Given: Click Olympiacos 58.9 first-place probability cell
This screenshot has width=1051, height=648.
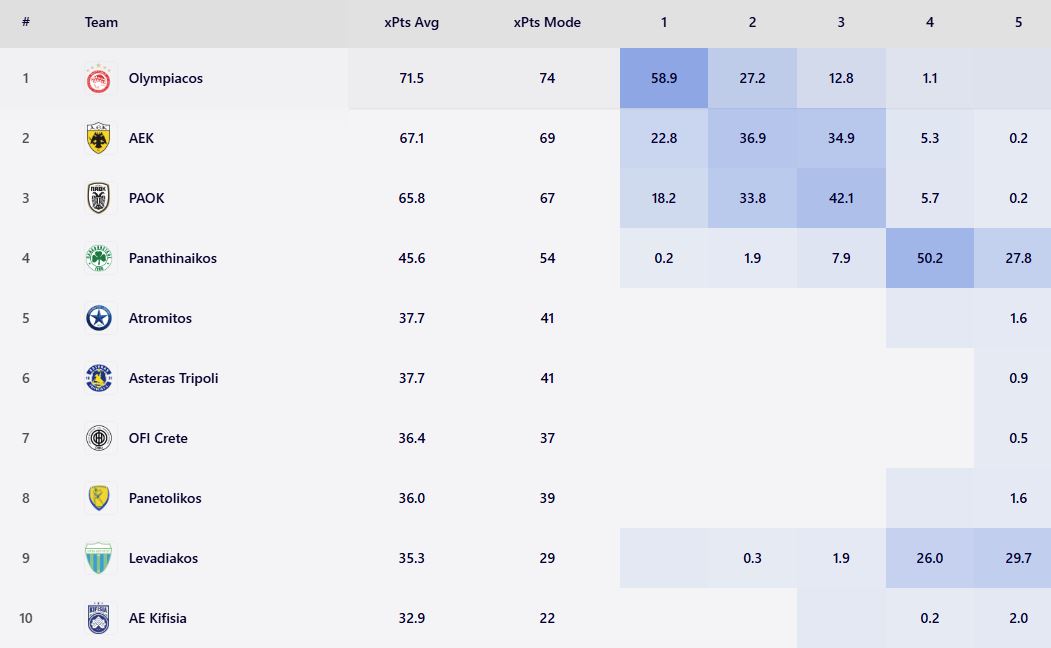Looking at the screenshot, I should [x=664, y=78].
